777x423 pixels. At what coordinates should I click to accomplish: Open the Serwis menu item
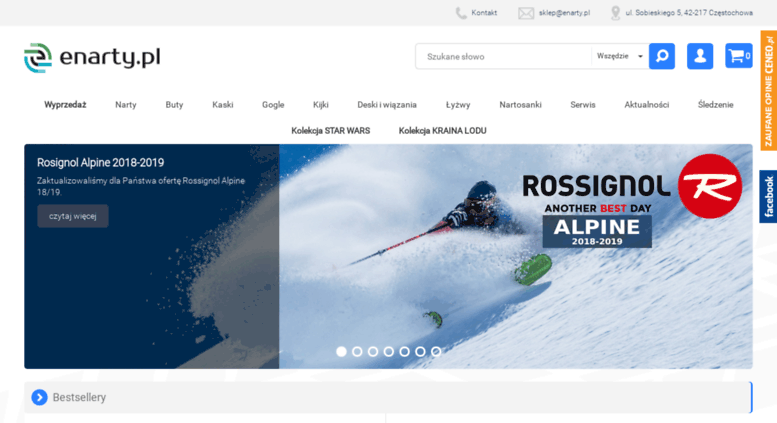pos(583,105)
